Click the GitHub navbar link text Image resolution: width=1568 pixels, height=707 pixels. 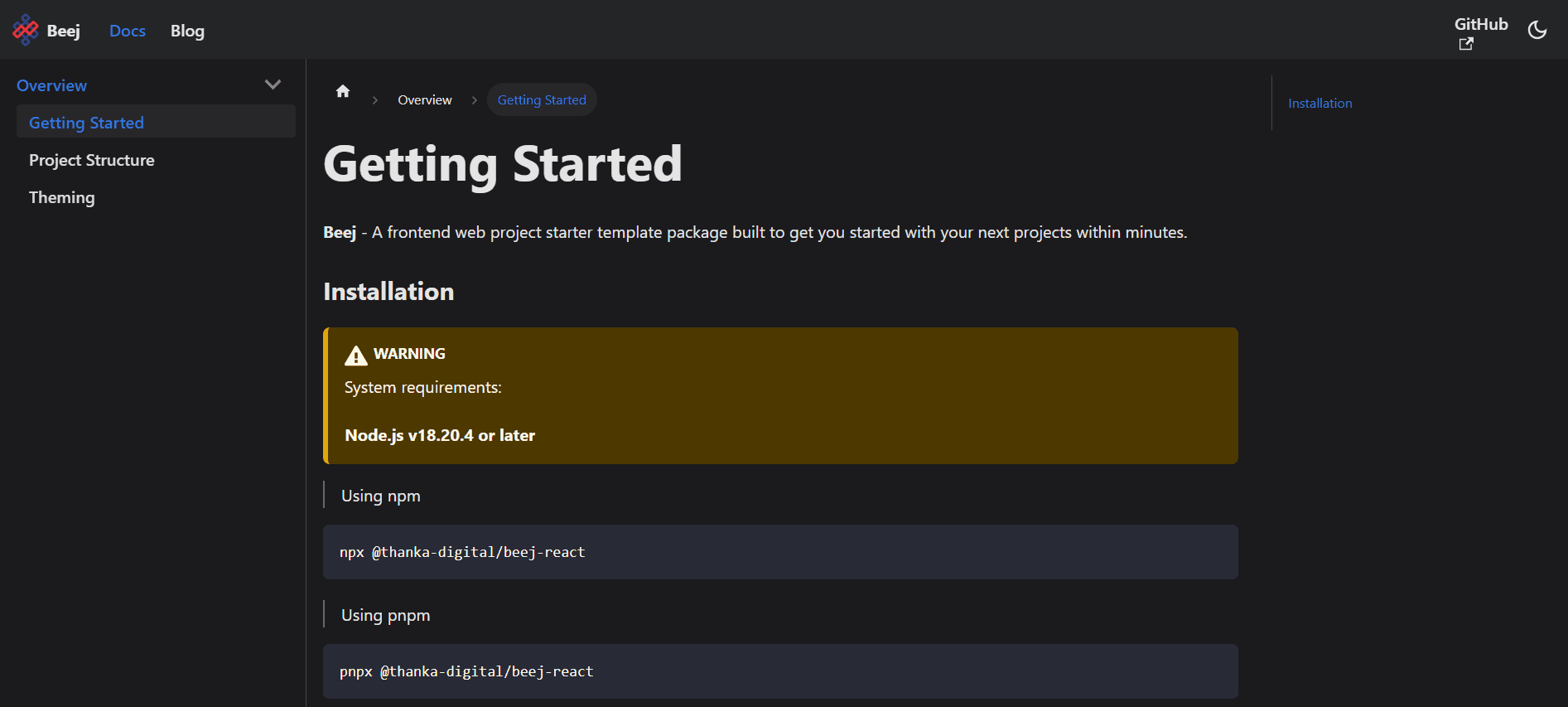pyautogui.click(x=1481, y=24)
